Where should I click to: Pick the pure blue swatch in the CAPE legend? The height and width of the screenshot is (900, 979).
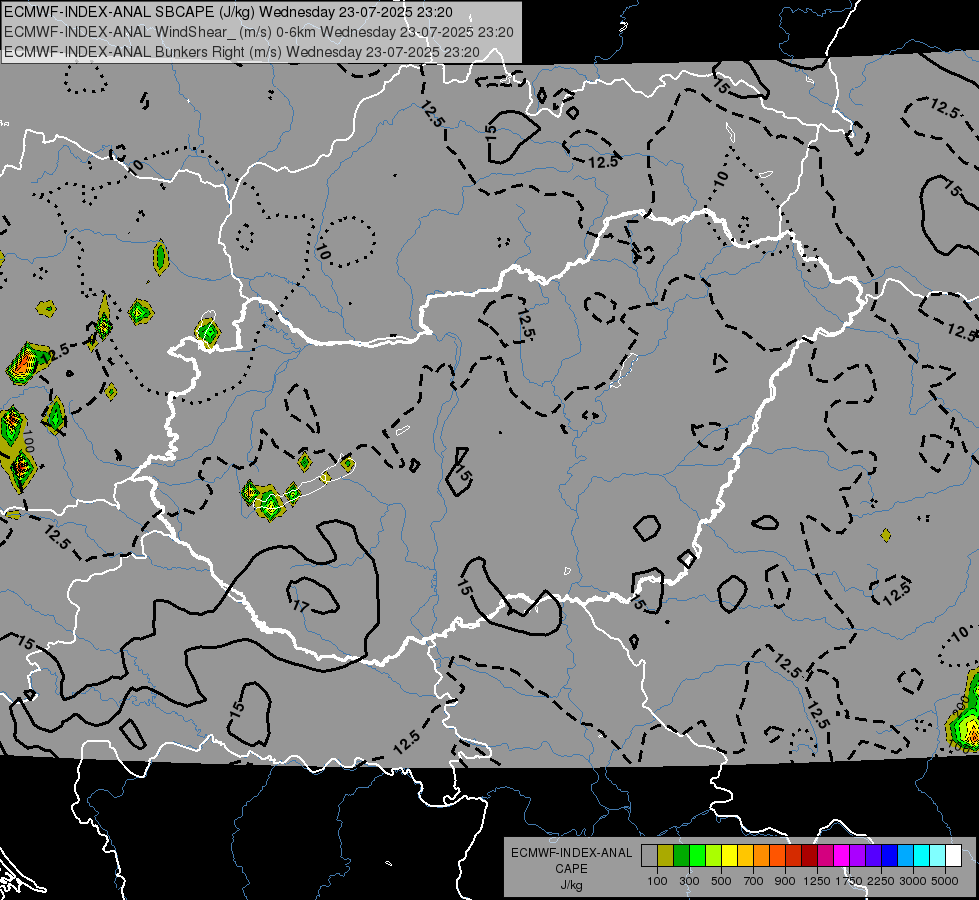889,856
